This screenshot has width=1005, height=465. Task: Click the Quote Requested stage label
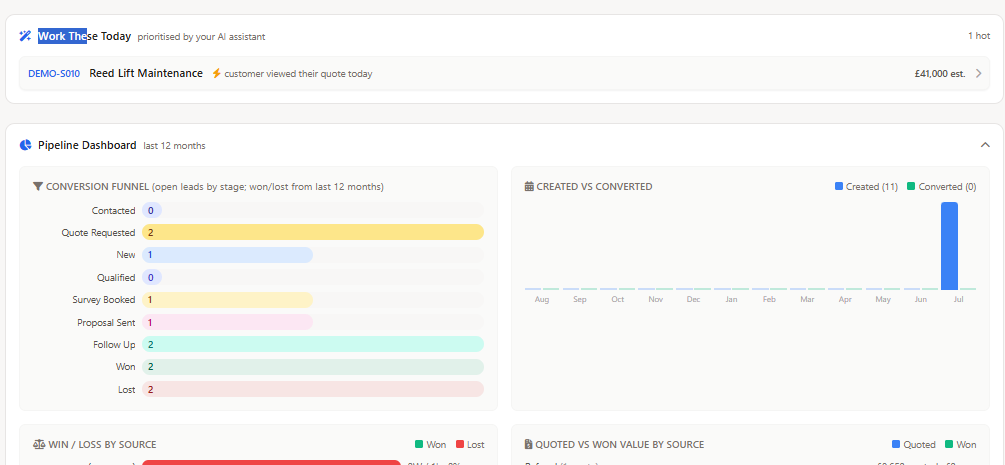[98, 233]
